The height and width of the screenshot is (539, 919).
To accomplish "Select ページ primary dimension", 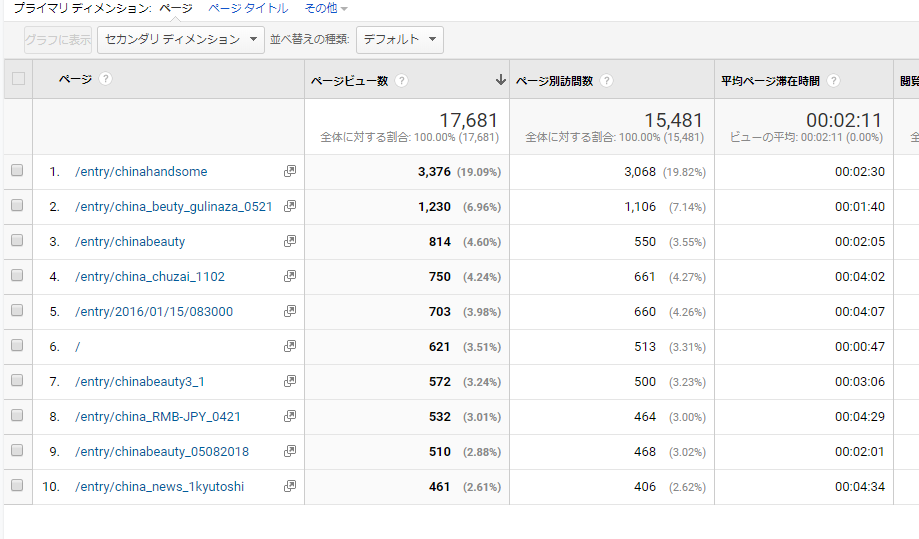I will (176, 8).
